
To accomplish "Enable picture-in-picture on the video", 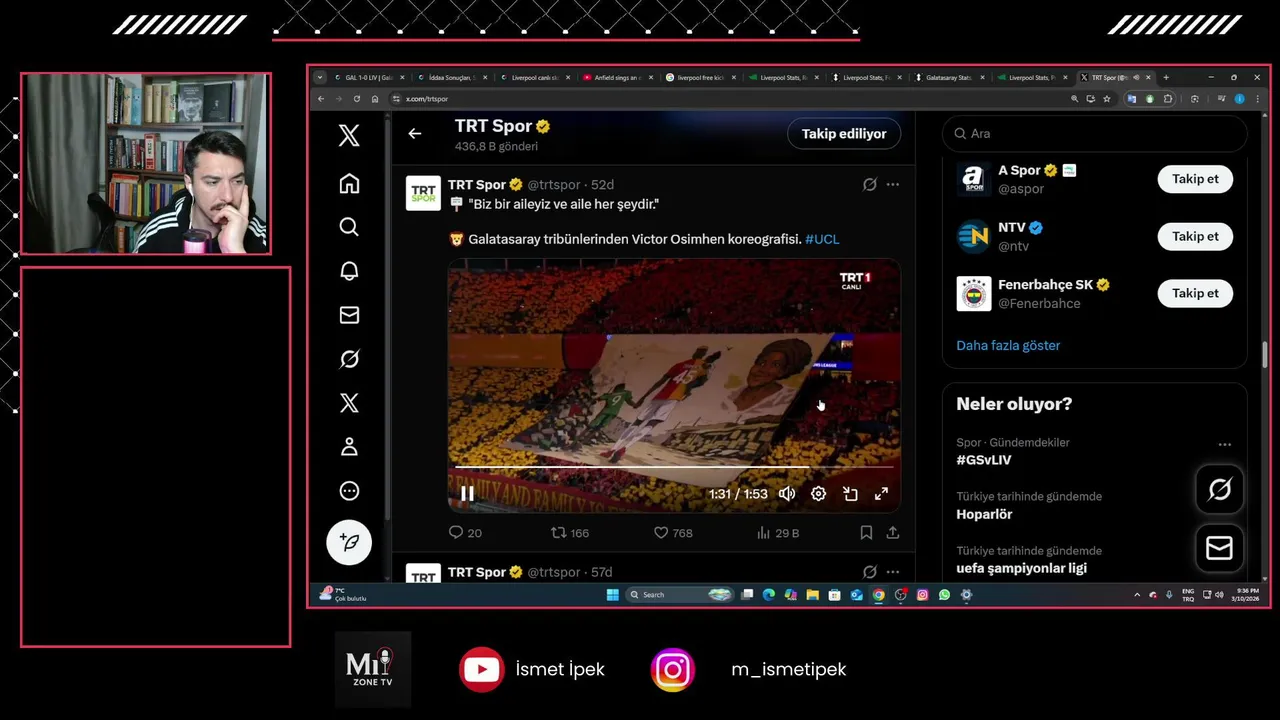I will pyautogui.click(x=850, y=494).
